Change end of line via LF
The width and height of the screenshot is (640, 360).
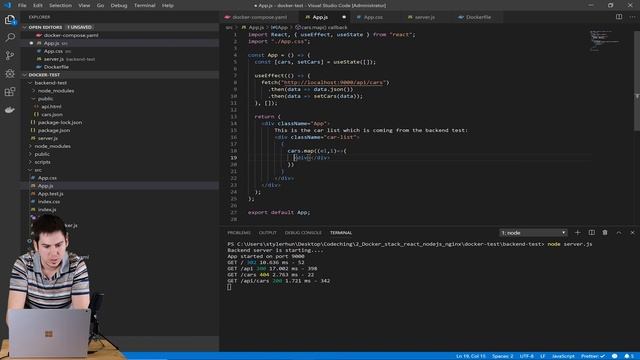[543, 356]
